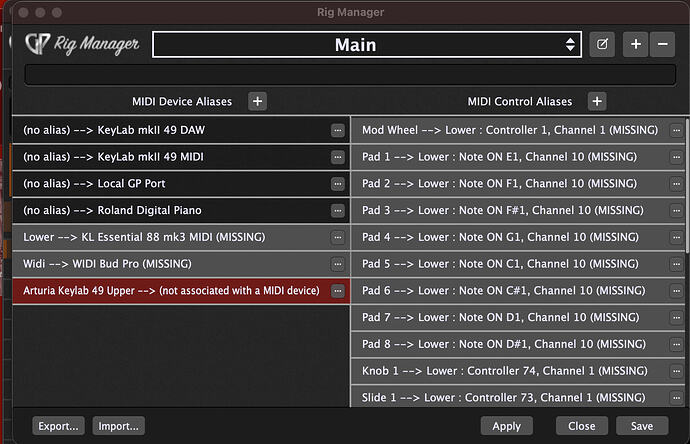Select the Pad 2 Note ON F1 row
Image resolution: width=690 pixels, height=444 pixels.
518,184
